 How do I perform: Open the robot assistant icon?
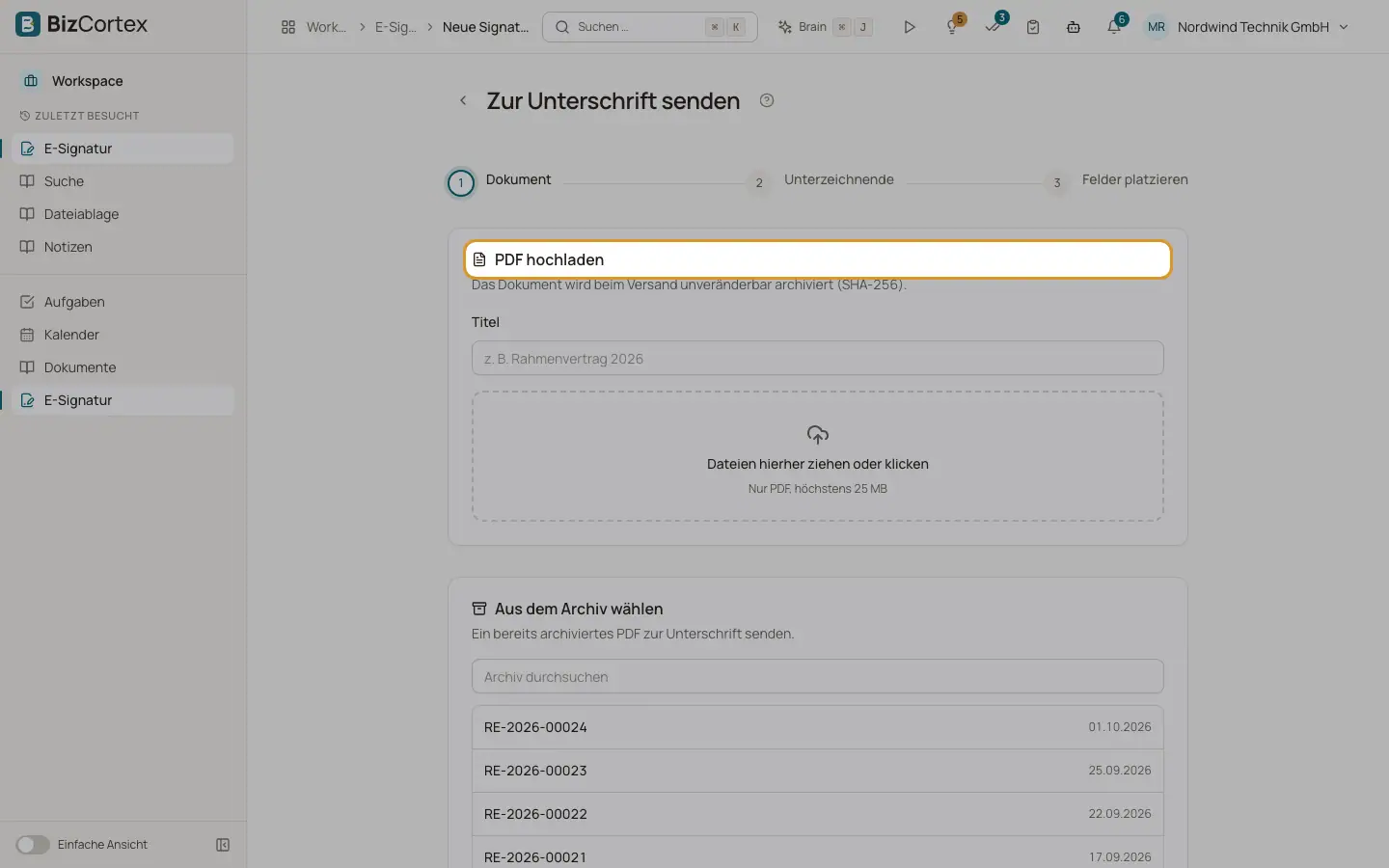point(1074,27)
